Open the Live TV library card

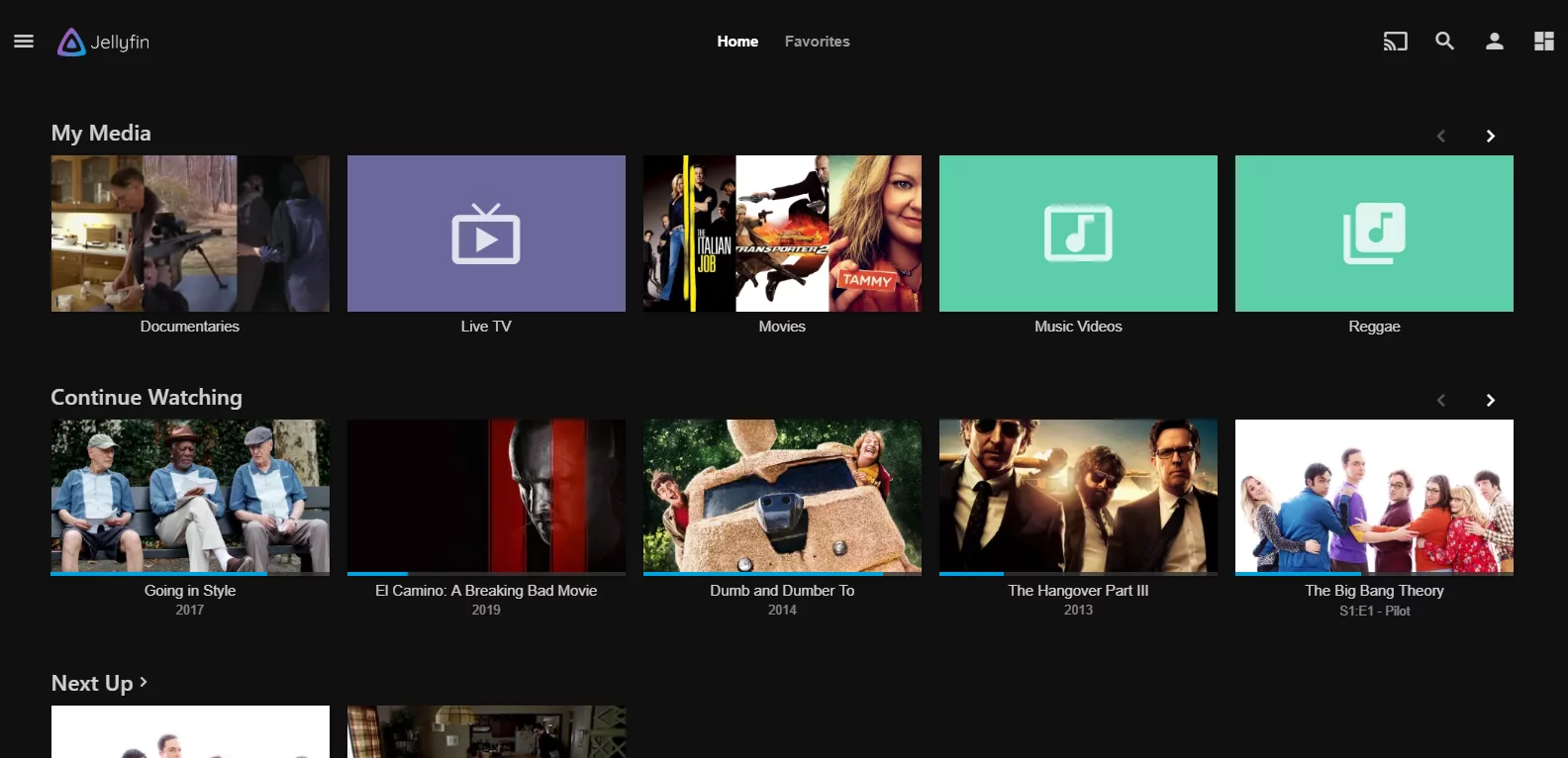486,234
